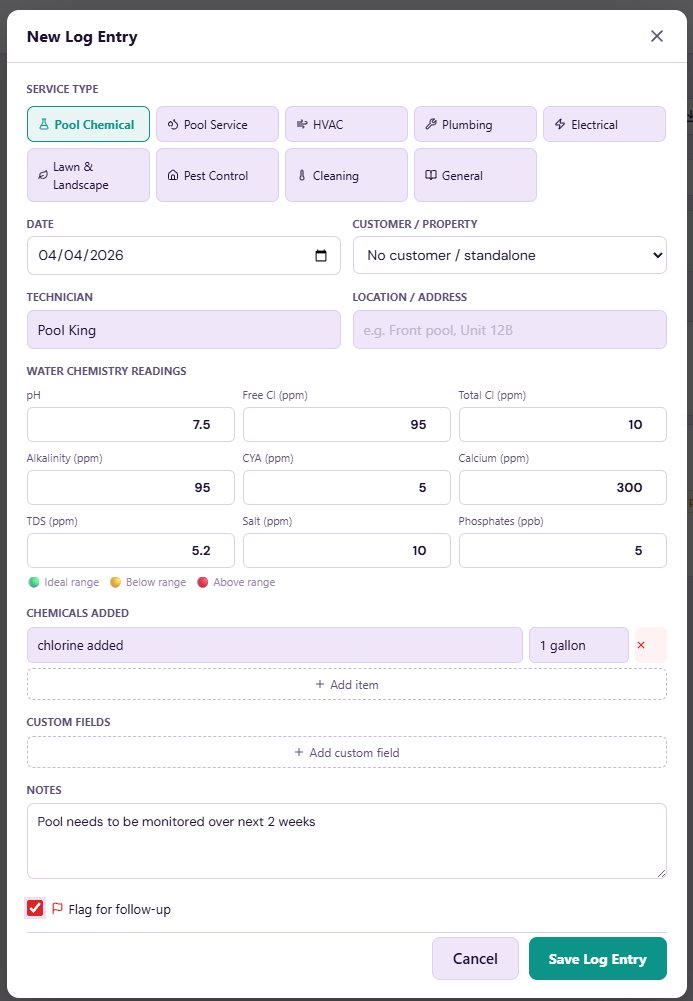This screenshot has height=1001, width=693.
Task: Click the pH reading input
Action: tap(130, 425)
